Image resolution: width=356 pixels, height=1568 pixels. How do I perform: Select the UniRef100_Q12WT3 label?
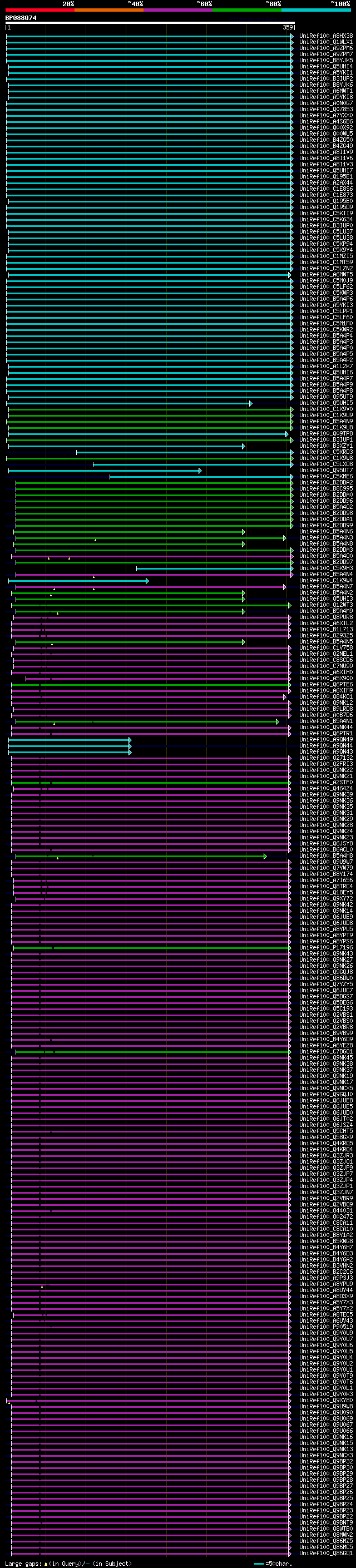325,605
